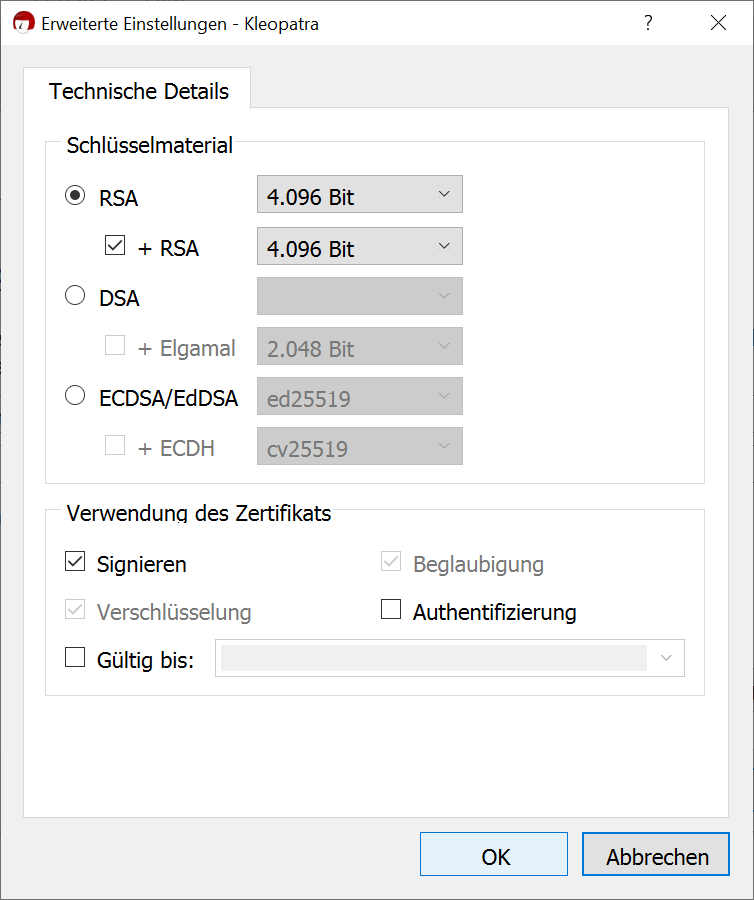This screenshot has height=900, width=754.
Task: Open the cv25519 ECDH dropdown
Action: click(x=360, y=447)
